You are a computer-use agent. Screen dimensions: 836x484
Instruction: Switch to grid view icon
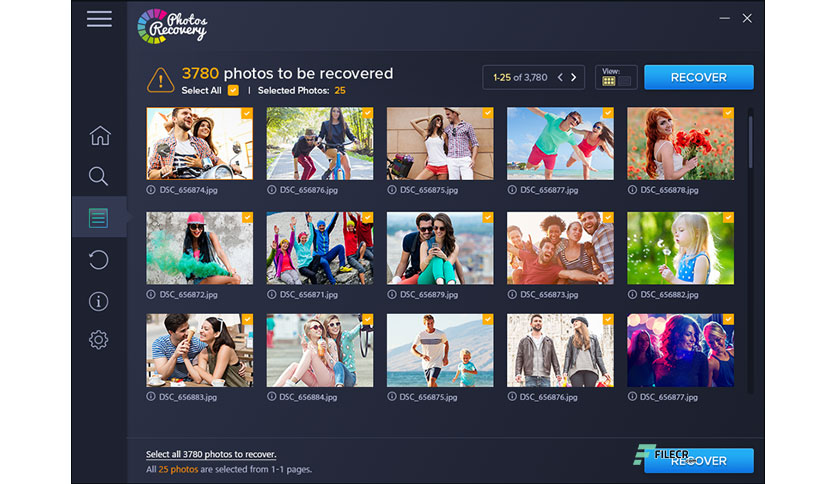coord(608,81)
